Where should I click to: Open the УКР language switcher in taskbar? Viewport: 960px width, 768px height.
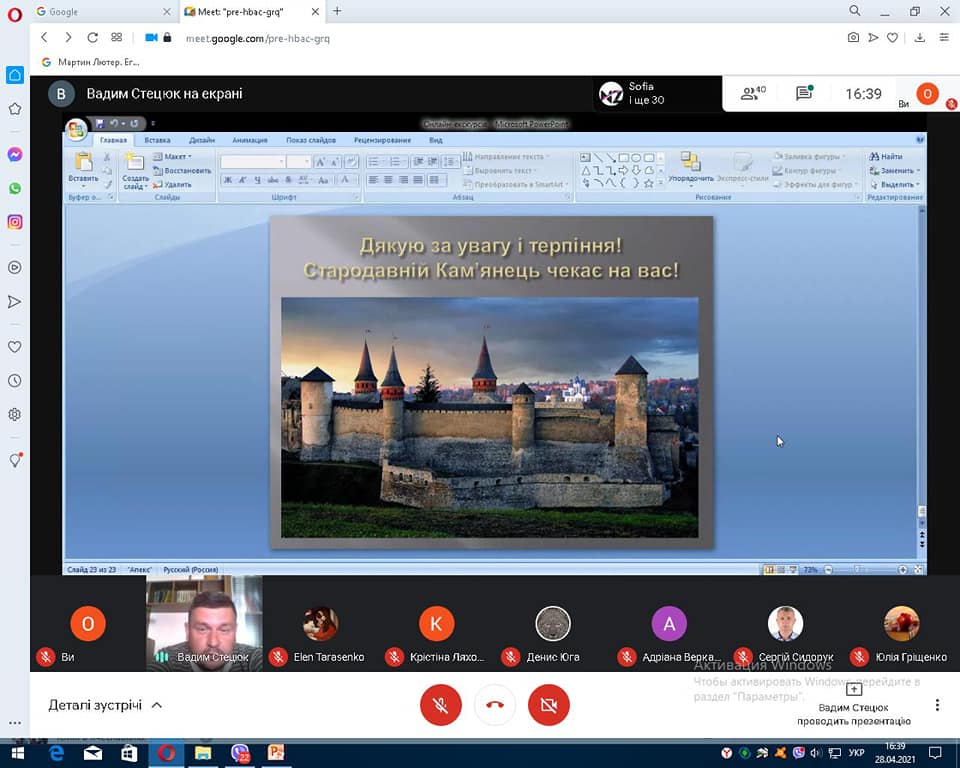pos(856,753)
